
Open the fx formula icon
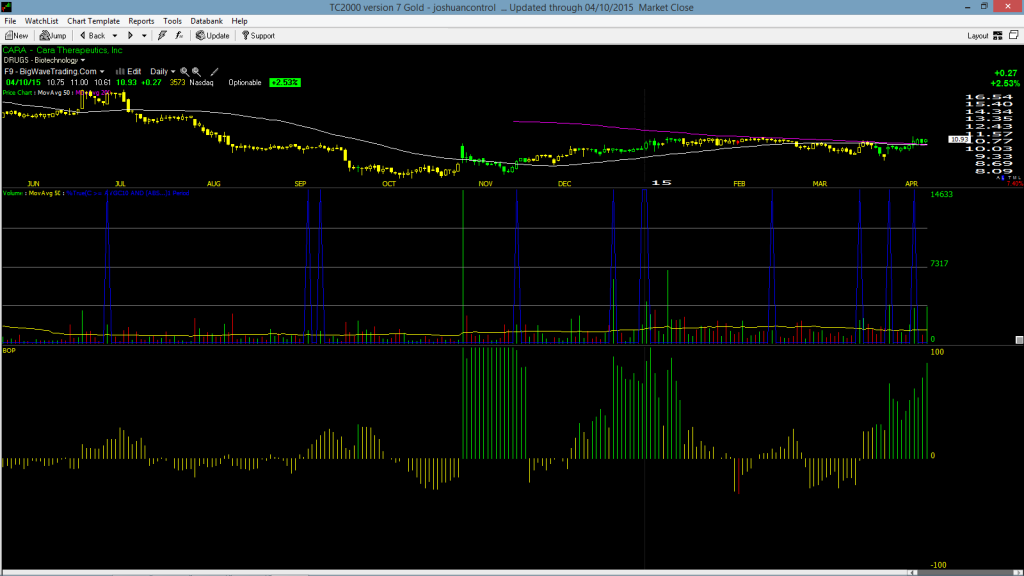[179, 35]
